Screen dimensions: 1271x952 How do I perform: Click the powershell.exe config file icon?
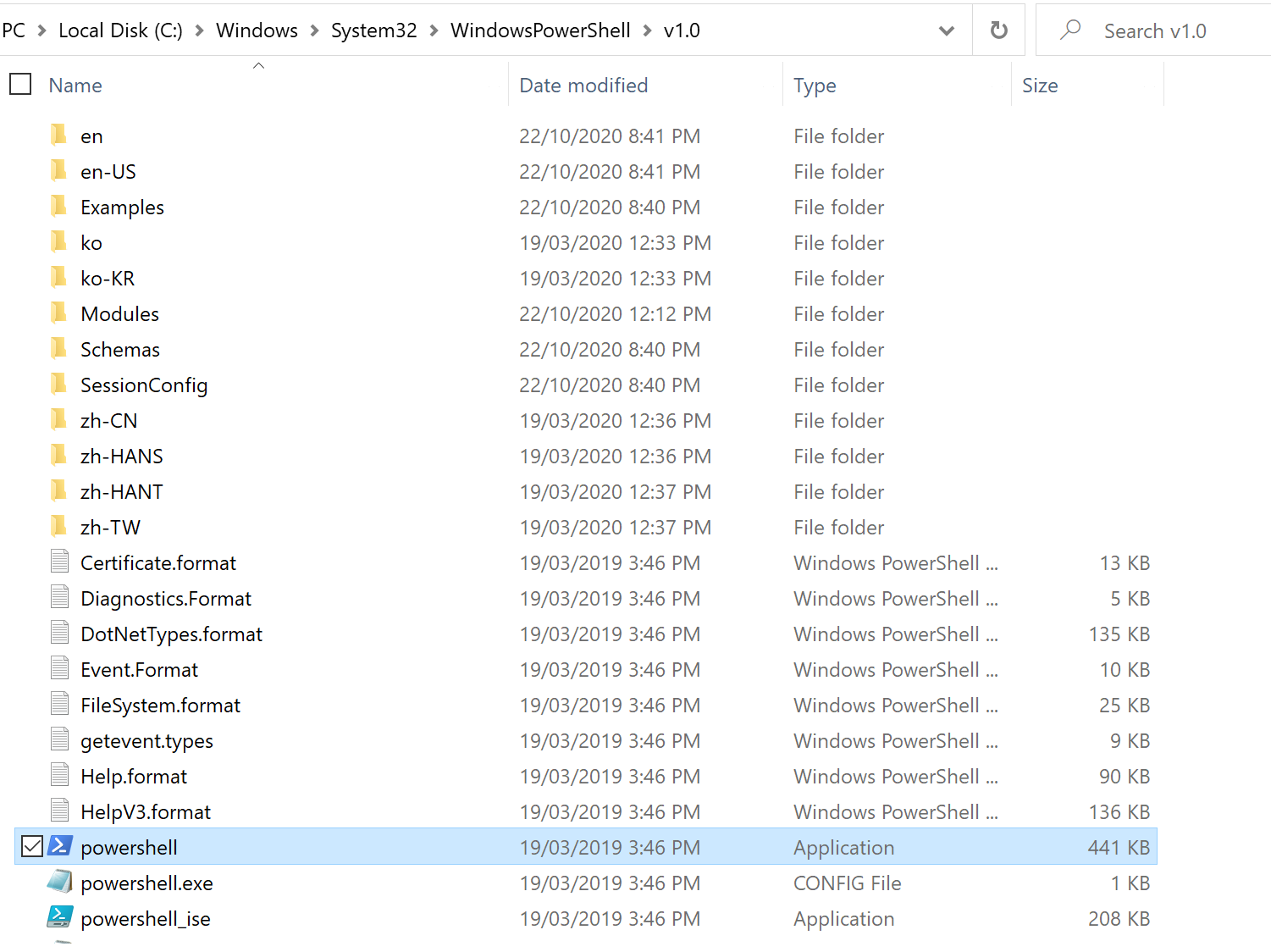coord(59,882)
